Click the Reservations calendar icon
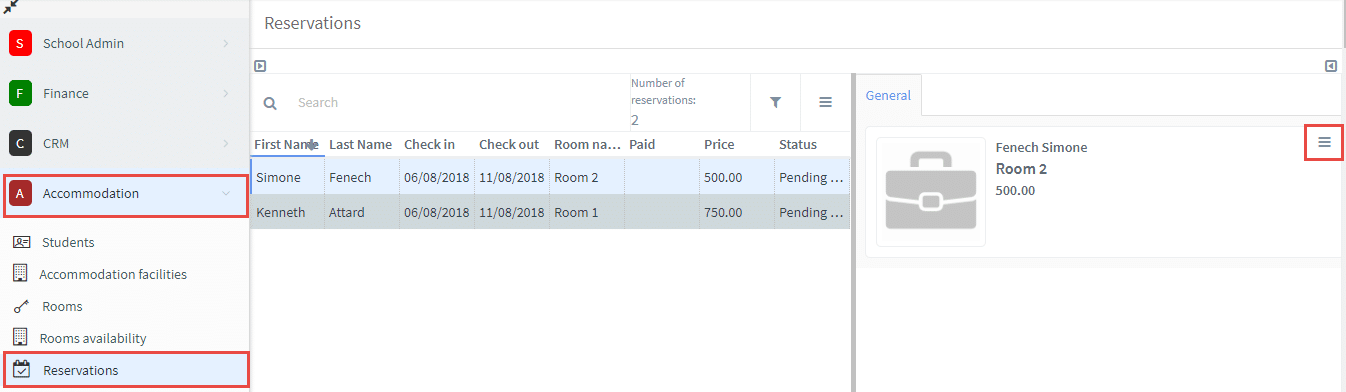This screenshot has width=1346, height=392. coord(21,370)
